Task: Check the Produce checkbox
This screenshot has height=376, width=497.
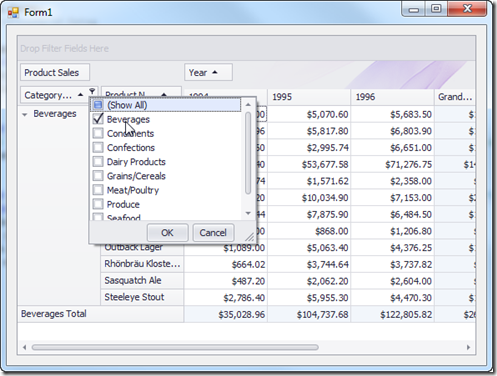Action: coord(98,204)
